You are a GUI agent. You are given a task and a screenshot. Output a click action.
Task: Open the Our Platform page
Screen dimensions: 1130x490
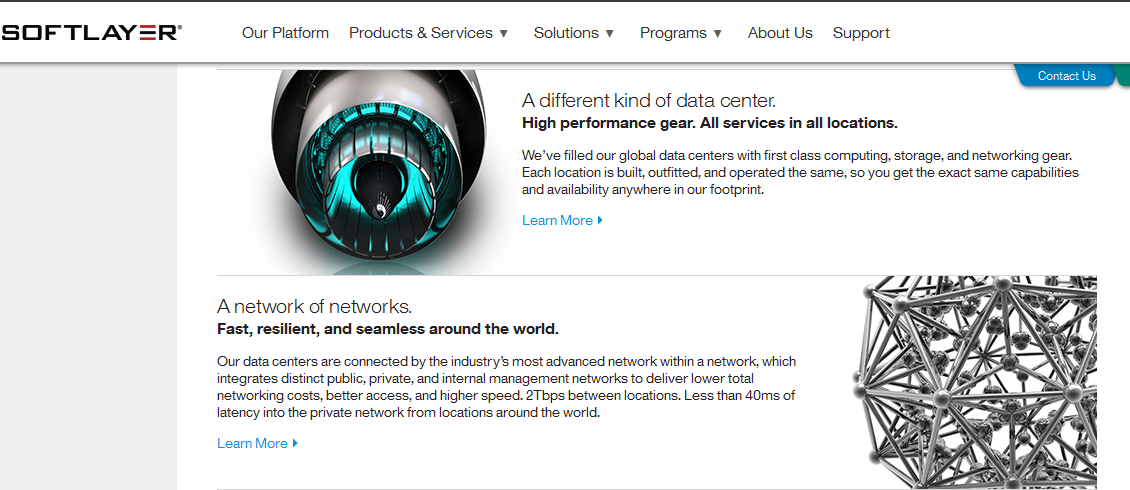pyautogui.click(x=285, y=33)
